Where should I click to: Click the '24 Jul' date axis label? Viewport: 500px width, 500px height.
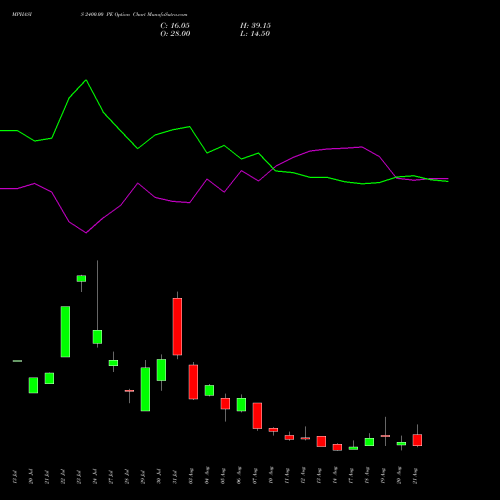(x=95, y=477)
